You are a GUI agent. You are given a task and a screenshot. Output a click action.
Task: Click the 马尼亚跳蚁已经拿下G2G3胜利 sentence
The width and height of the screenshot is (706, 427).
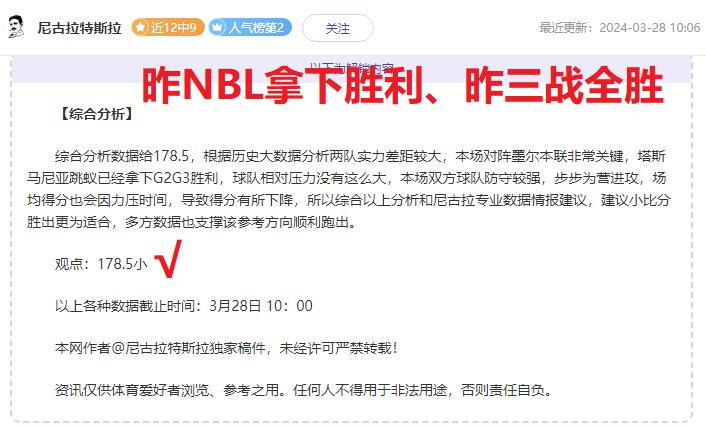[x=122, y=178]
